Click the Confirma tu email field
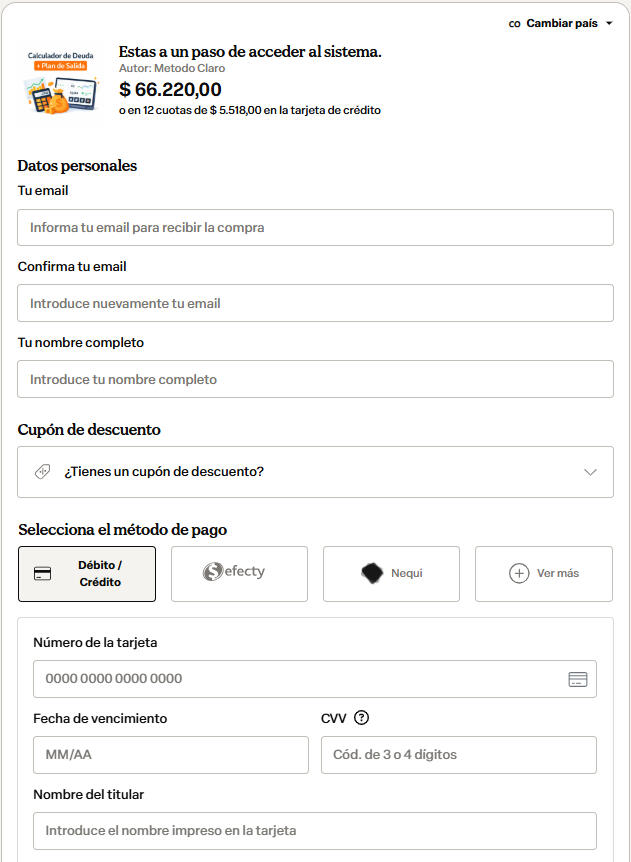 click(x=315, y=304)
